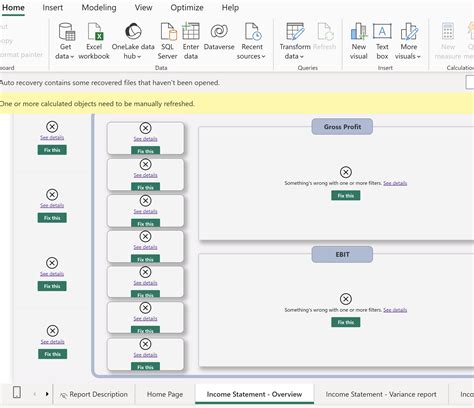Switch to the Modeling ribbon tab
Viewport: 474px width, 408px height.
tap(99, 8)
